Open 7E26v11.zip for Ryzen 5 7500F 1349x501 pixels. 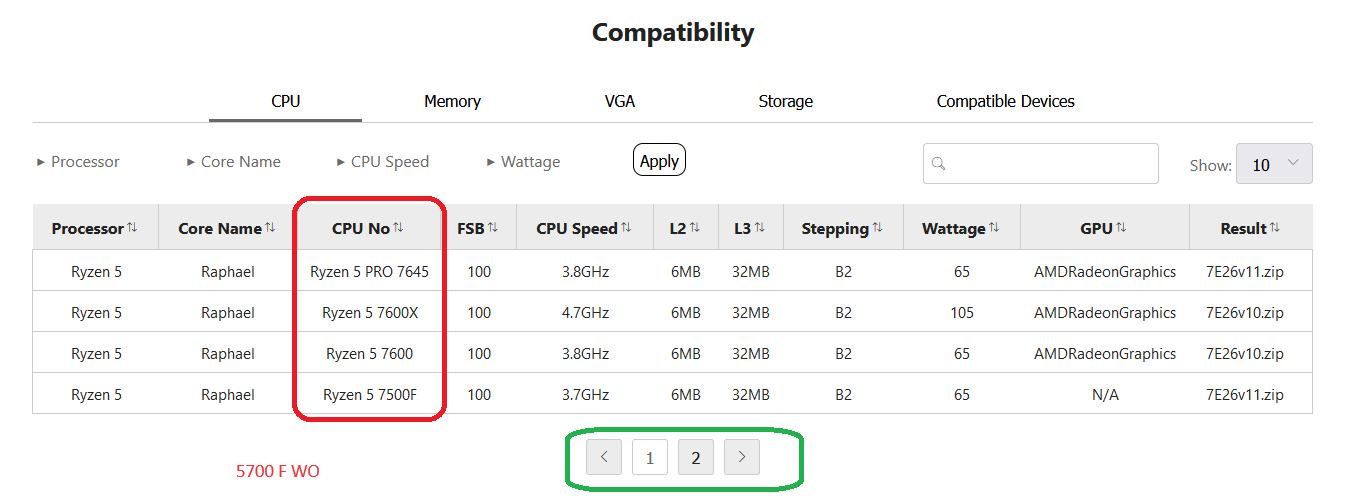[x=1244, y=395]
